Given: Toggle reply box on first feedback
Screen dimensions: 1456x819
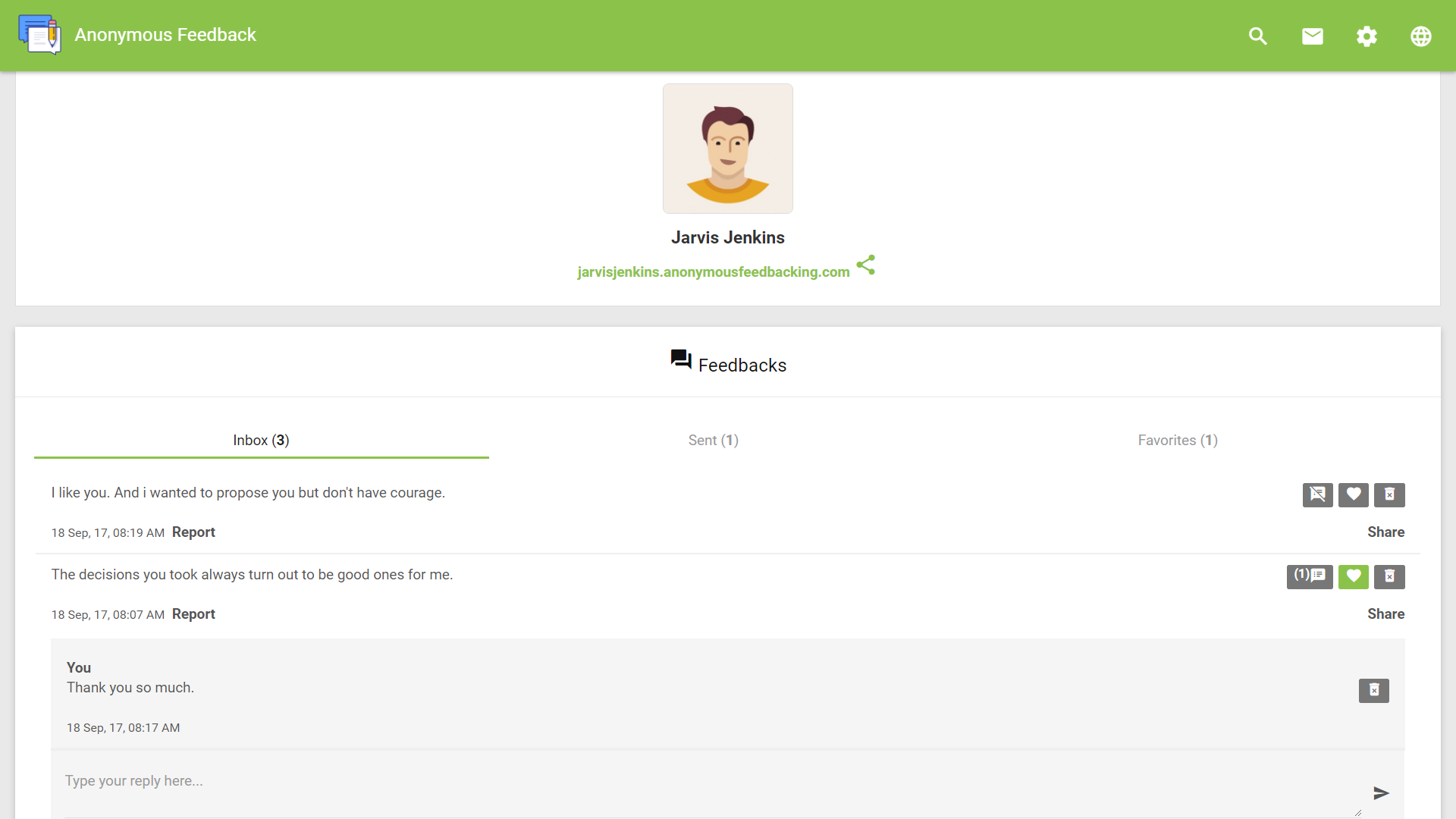Looking at the screenshot, I should click(1317, 494).
